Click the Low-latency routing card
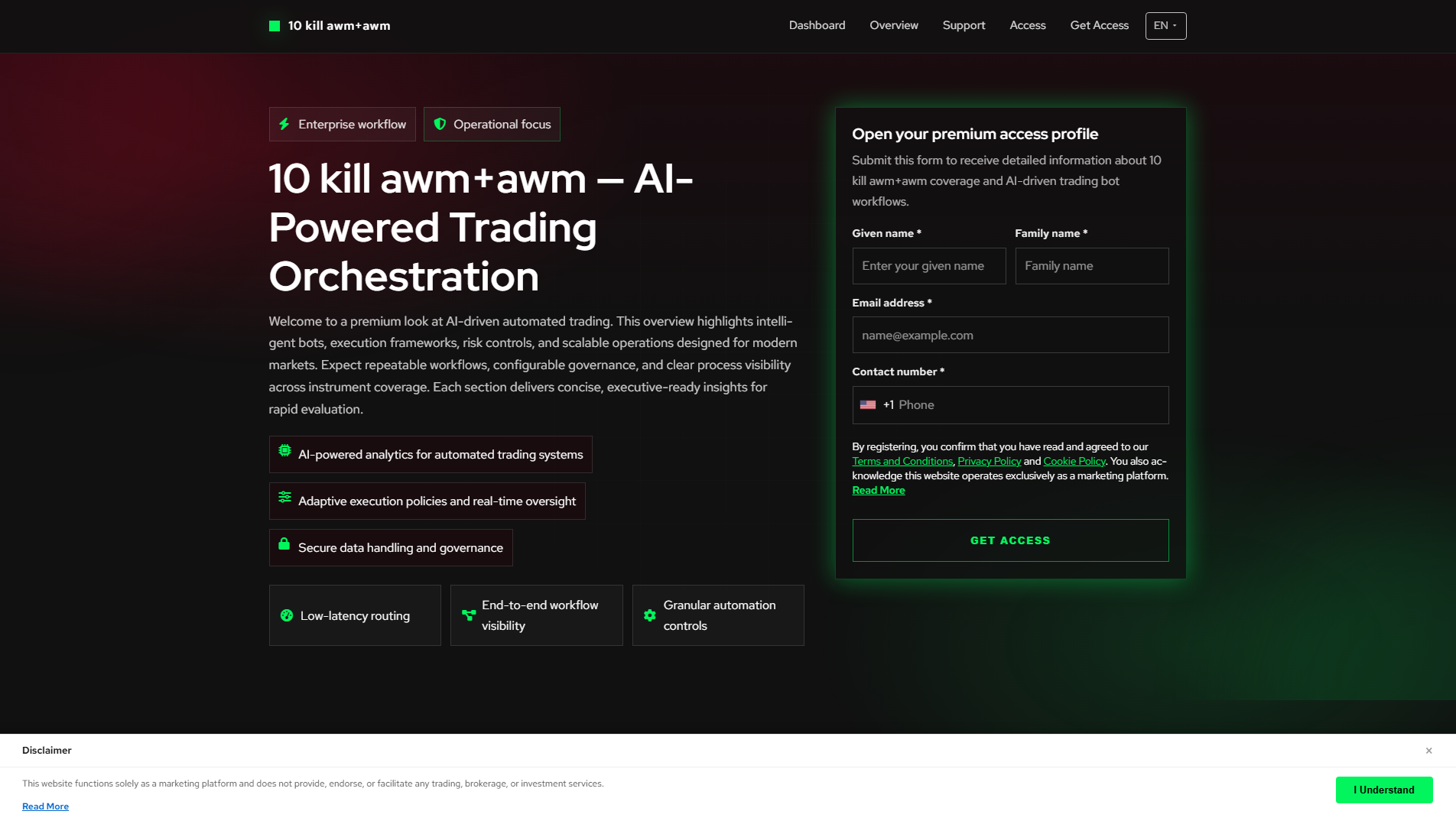Screen dimensions: 1456x824 [x=355, y=615]
